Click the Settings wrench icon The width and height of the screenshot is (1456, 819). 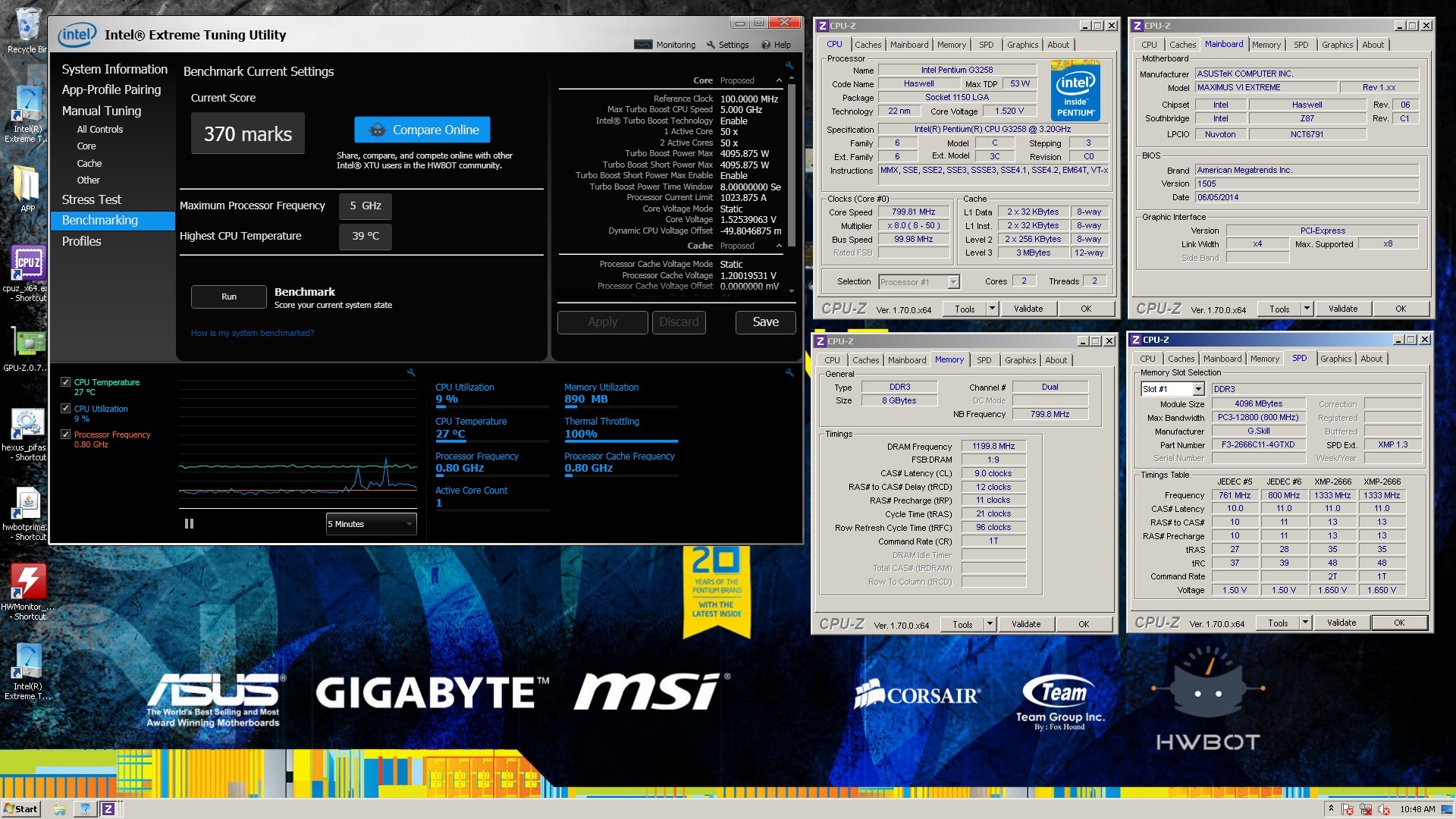point(711,45)
